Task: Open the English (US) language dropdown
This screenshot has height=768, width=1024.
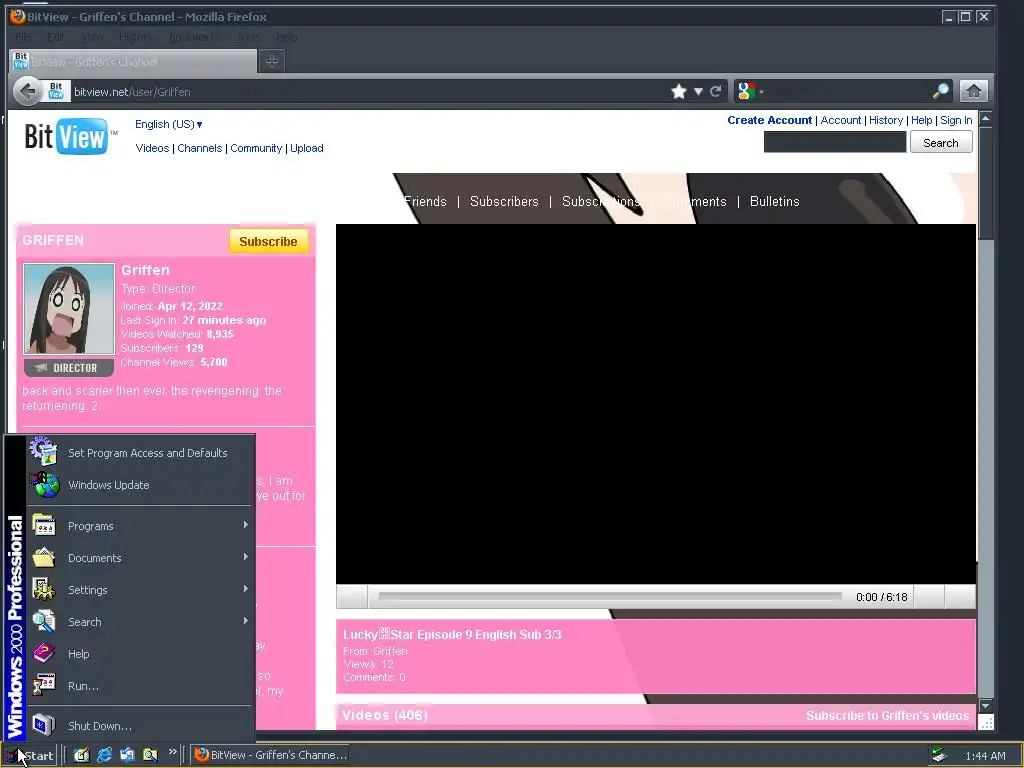Action: pos(168,124)
